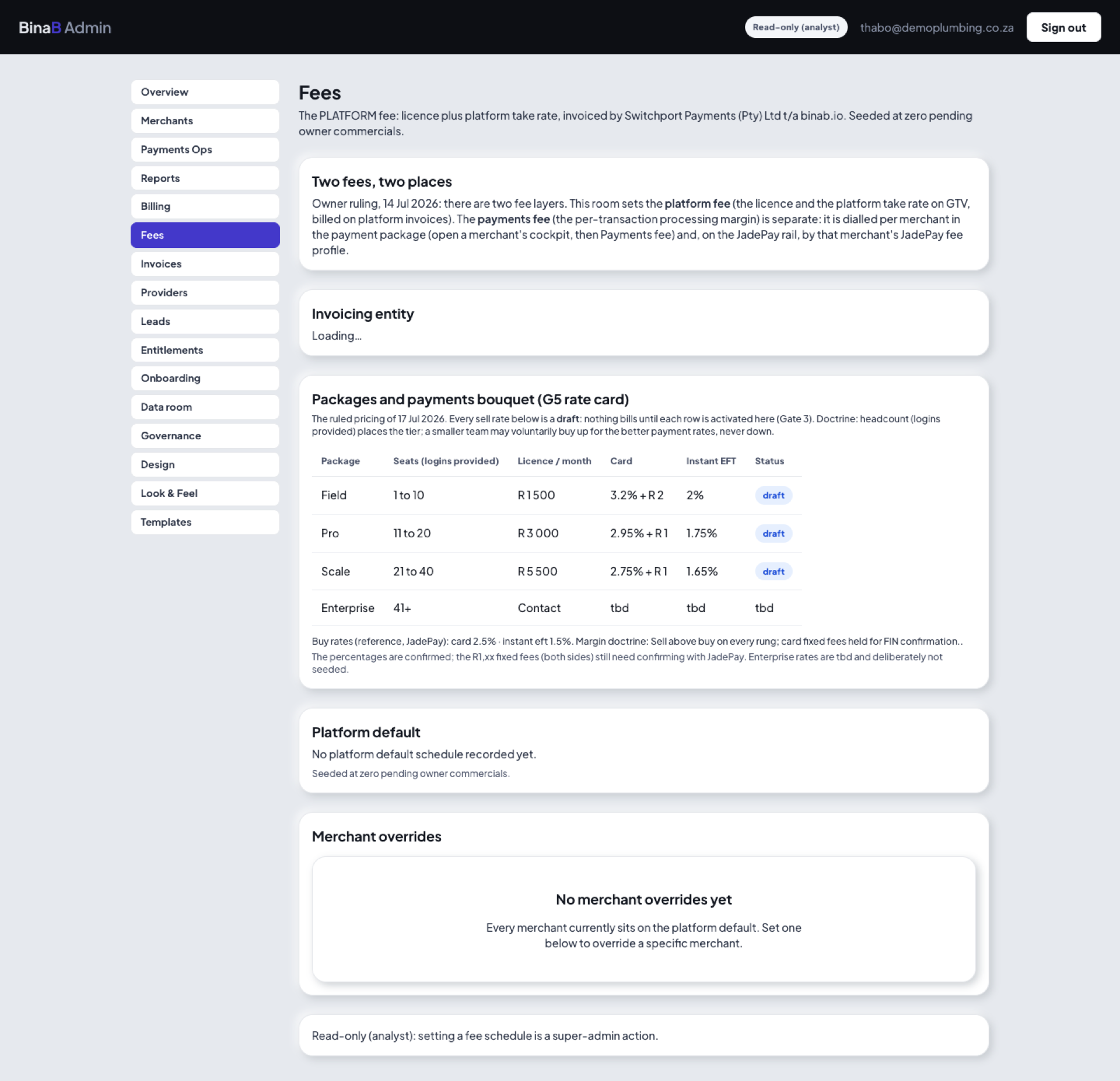Select Look & Feel nav item
1120x1081 pixels.
tap(205, 493)
